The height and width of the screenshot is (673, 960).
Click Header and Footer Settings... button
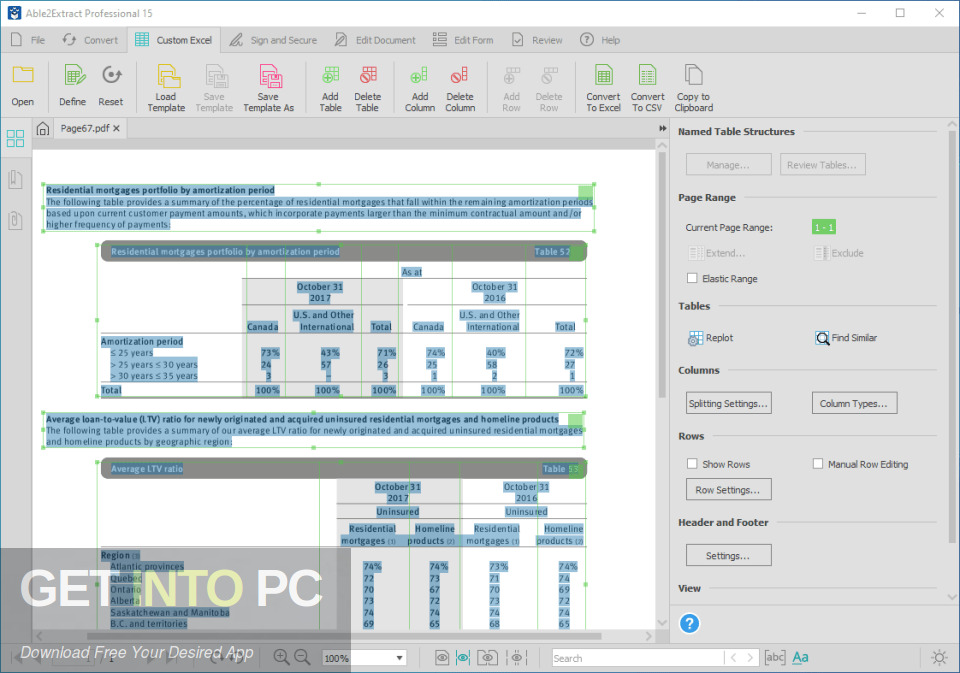pyautogui.click(x=729, y=555)
